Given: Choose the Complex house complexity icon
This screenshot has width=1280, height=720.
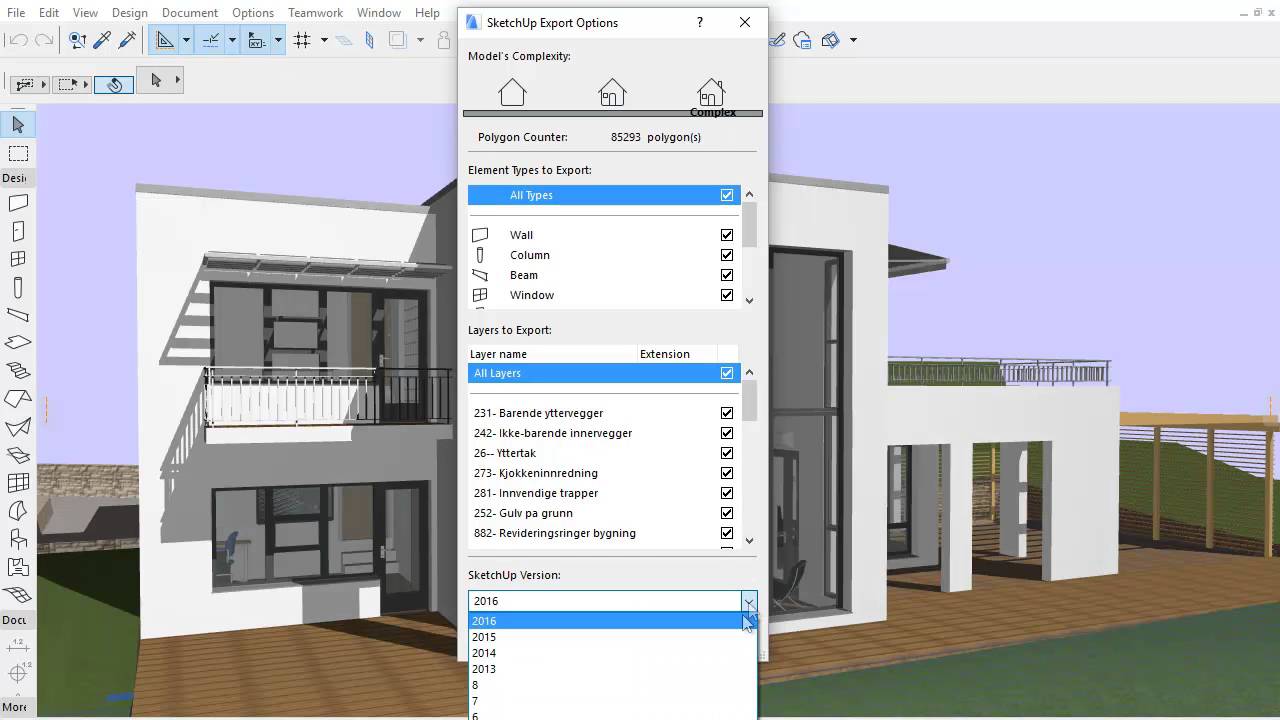Looking at the screenshot, I should pyautogui.click(x=711, y=92).
